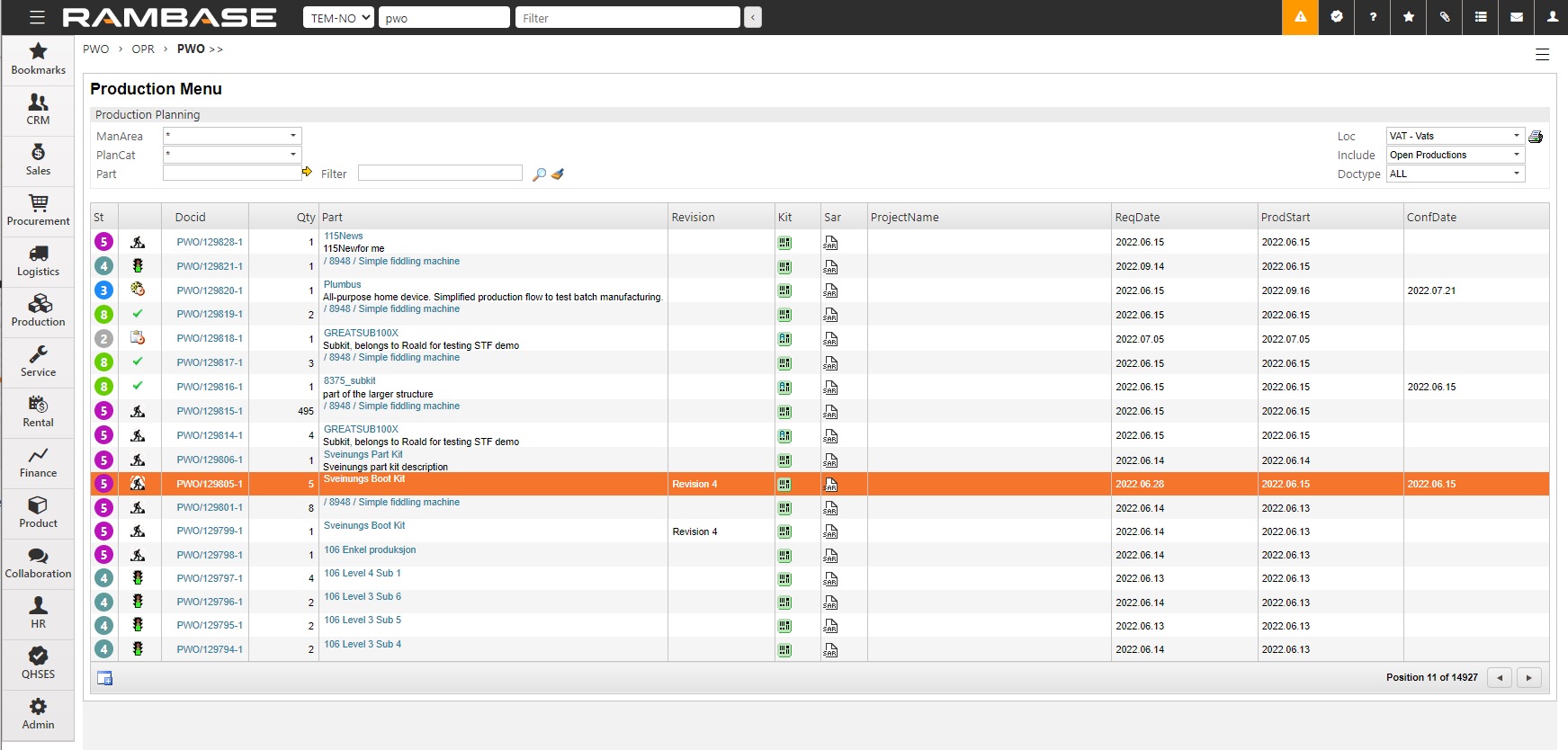The width and height of the screenshot is (1568, 750).
Task: Collapse the top bar filter arrow button
Action: pos(753,17)
